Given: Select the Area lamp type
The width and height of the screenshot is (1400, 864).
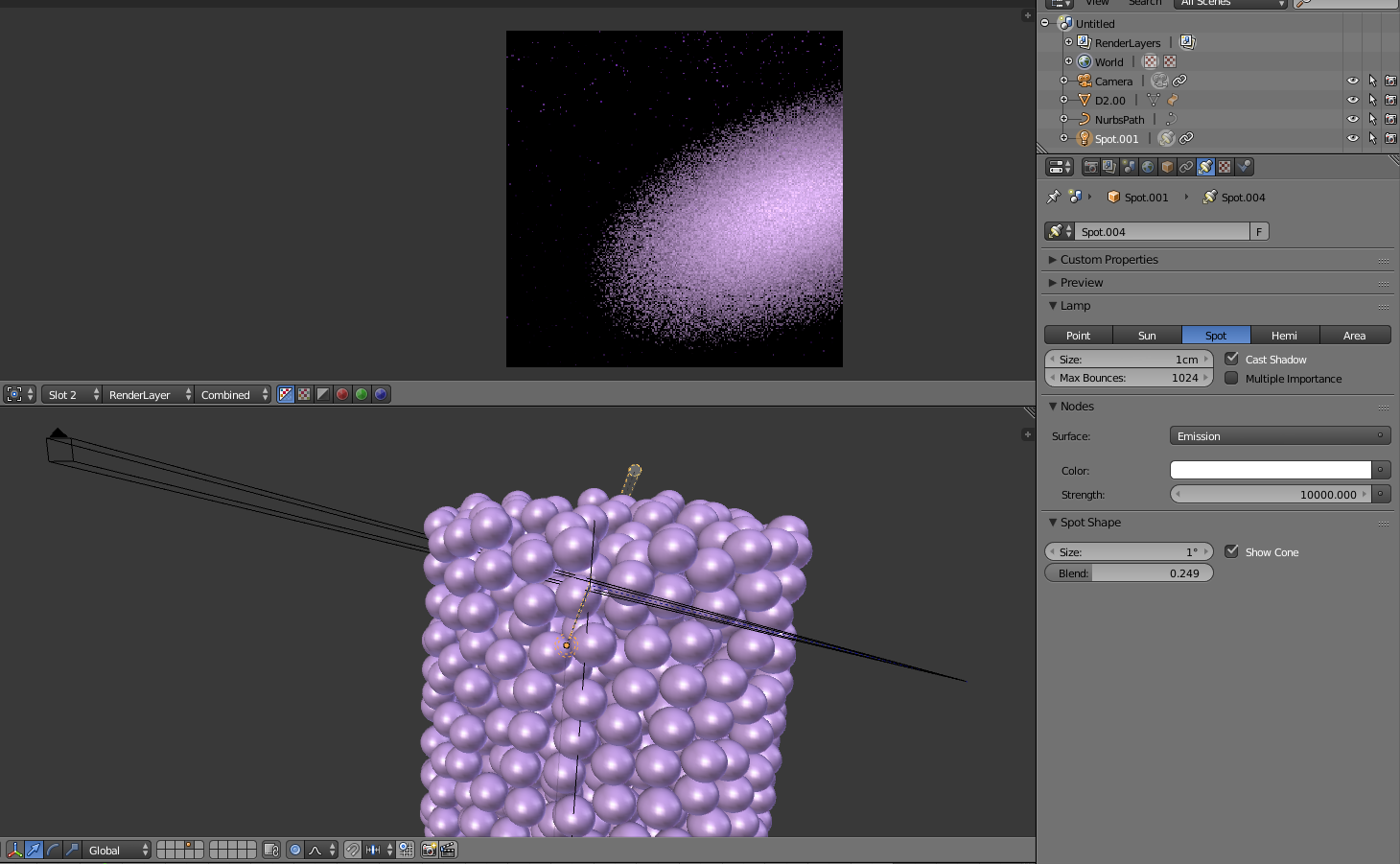Looking at the screenshot, I should point(1355,336).
